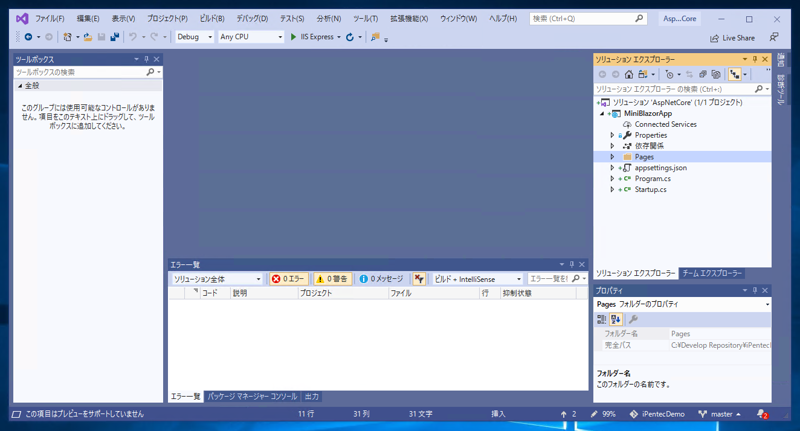
Task: Expand the Pages folder
Action: (x=612, y=157)
